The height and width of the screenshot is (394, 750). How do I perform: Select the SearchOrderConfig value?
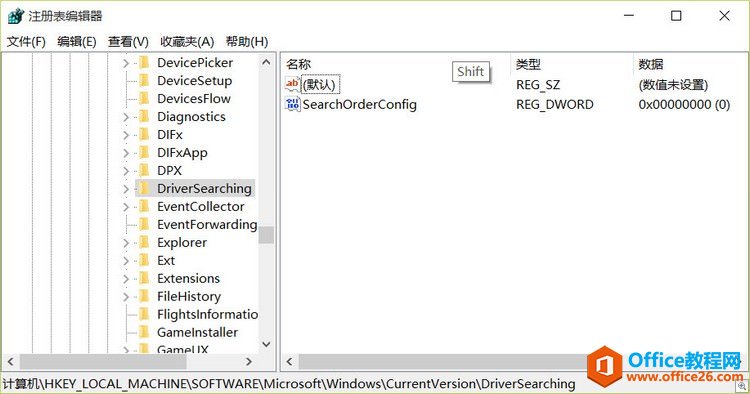click(x=359, y=104)
